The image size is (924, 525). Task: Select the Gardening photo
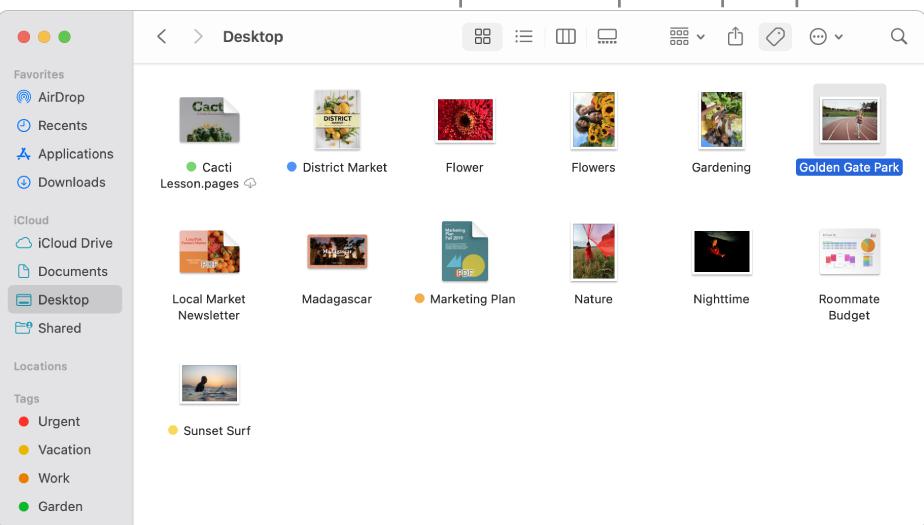pos(721,120)
